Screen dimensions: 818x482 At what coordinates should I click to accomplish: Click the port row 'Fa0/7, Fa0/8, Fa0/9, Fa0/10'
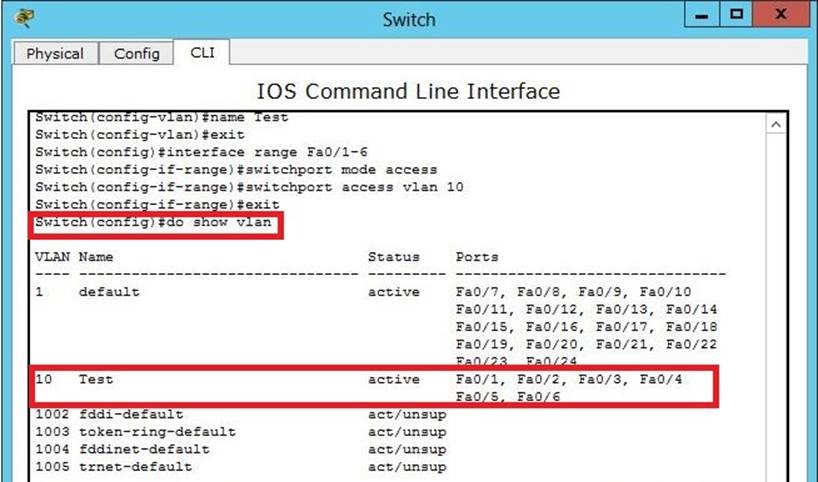(573, 292)
